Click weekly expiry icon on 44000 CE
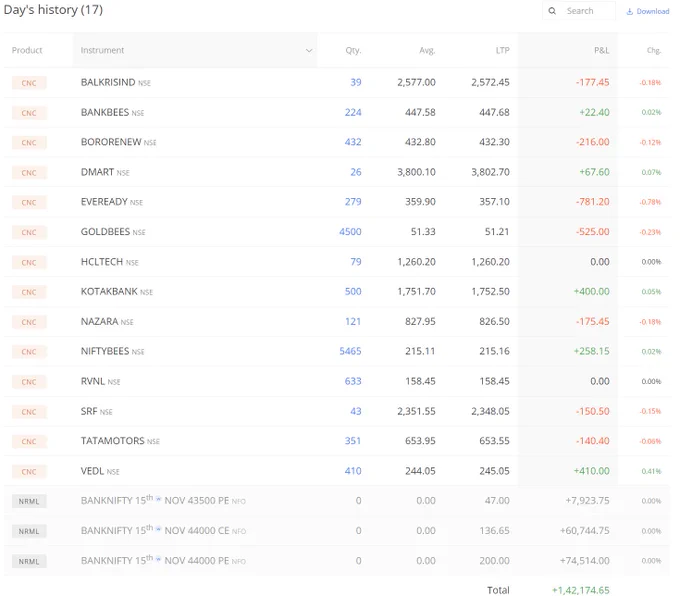Image resolution: width=680 pixels, height=596 pixels. [158, 529]
